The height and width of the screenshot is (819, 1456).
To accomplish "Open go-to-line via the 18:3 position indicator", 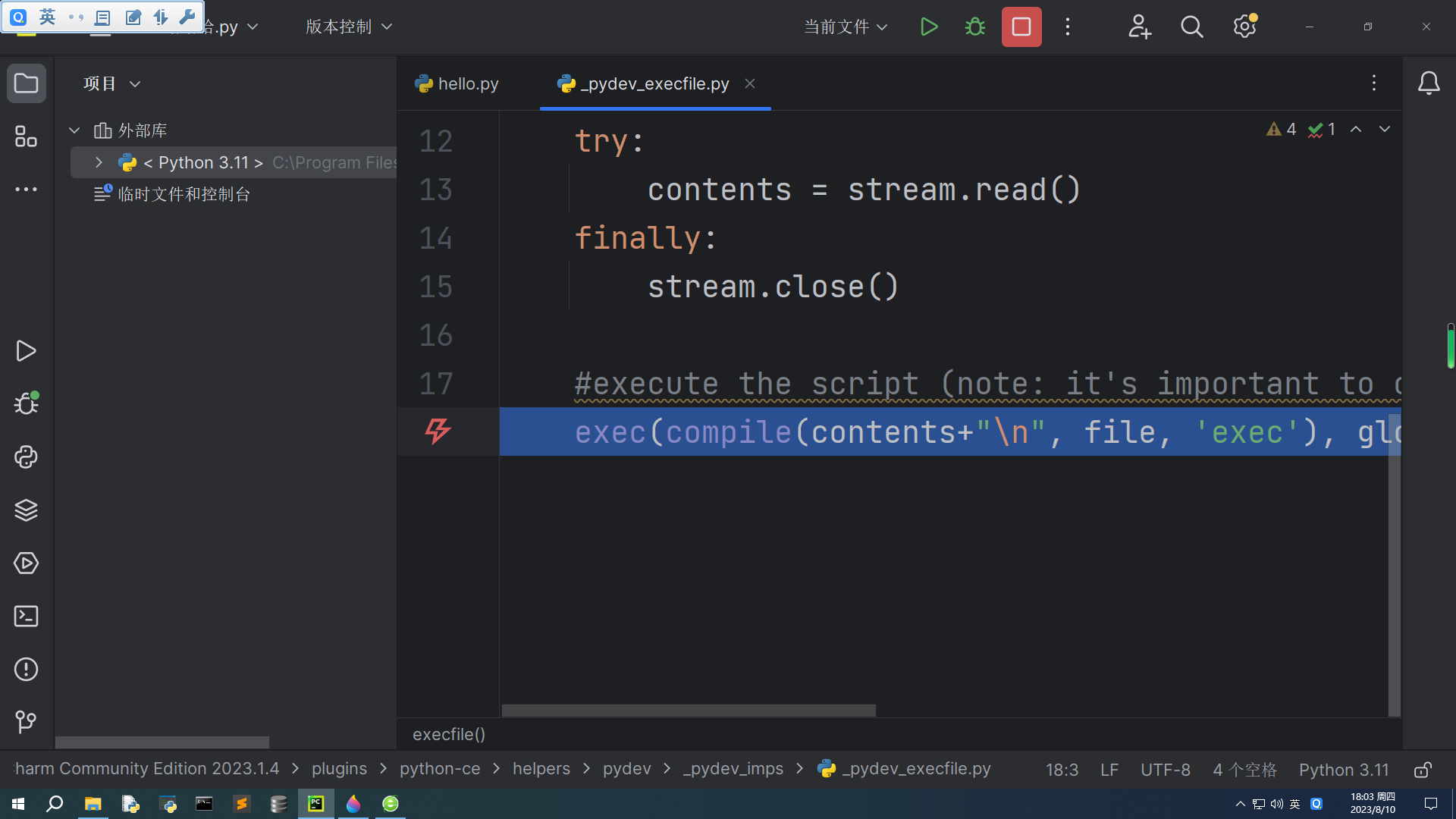I will tap(1062, 770).
